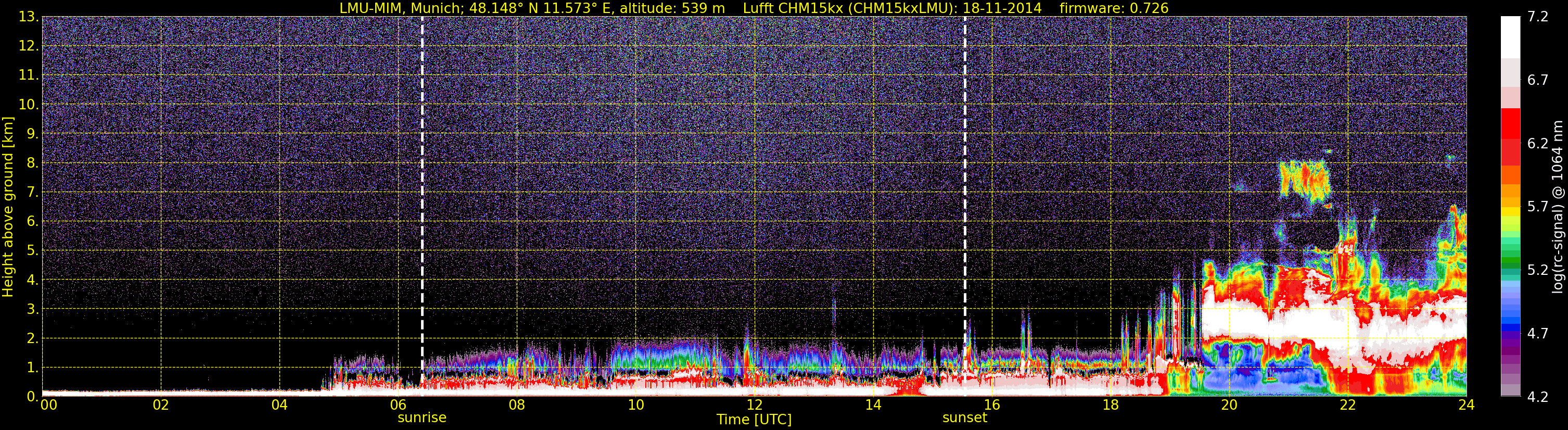
Task: Click the date 18-11-2014 in the title
Action: pyautogui.click(x=1002, y=8)
